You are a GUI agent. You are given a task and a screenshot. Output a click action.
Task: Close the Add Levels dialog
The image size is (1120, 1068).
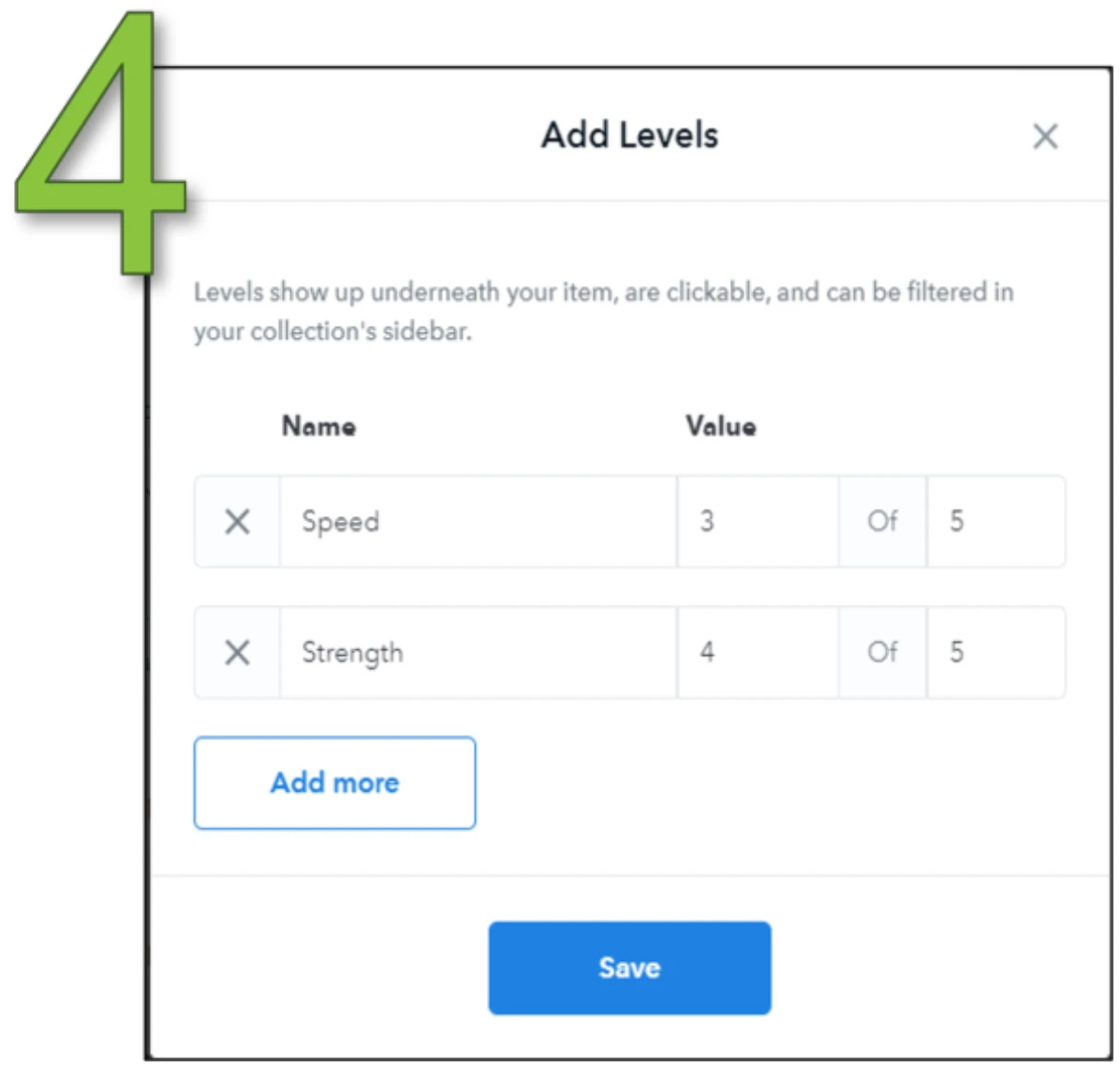1045,136
